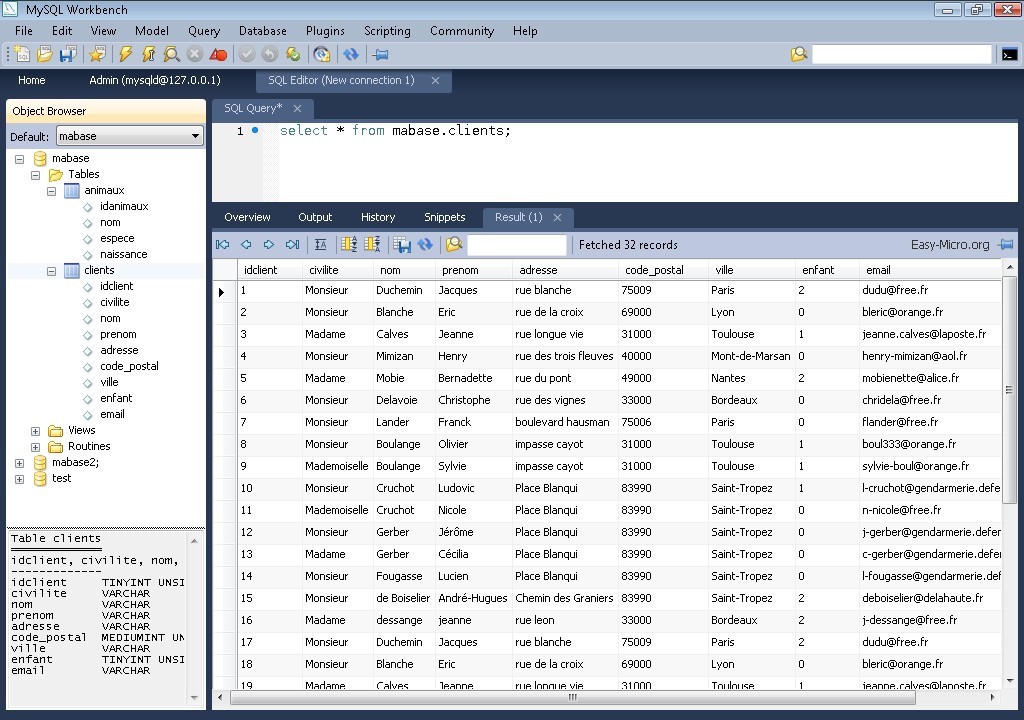Viewport: 1024px width, 720px height.
Task: Switch to the Home tab
Action: point(31,80)
